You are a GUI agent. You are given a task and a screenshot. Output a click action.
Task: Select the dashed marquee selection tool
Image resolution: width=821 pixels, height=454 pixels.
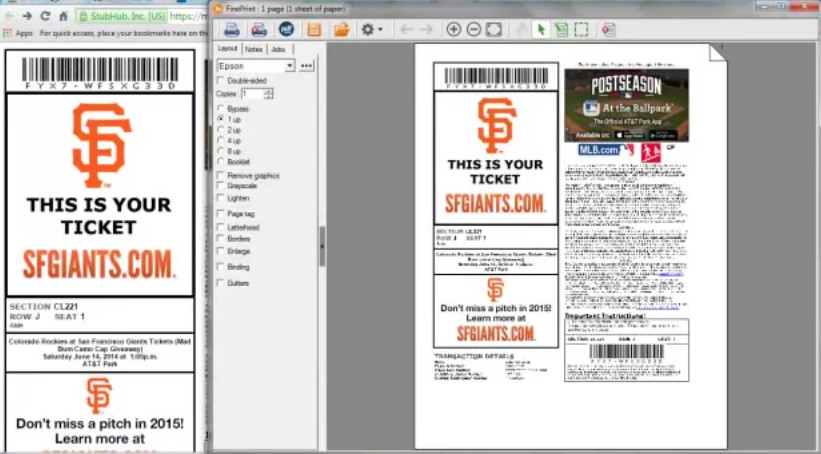point(581,30)
